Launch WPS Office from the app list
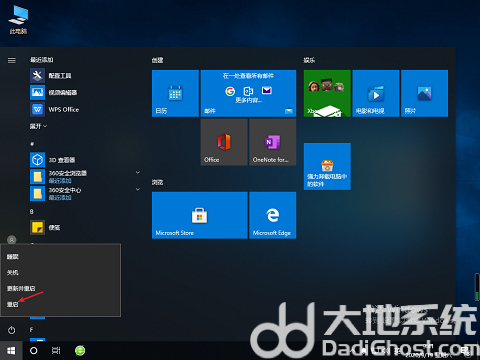This screenshot has width=480, height=360. tap(85, 109)
